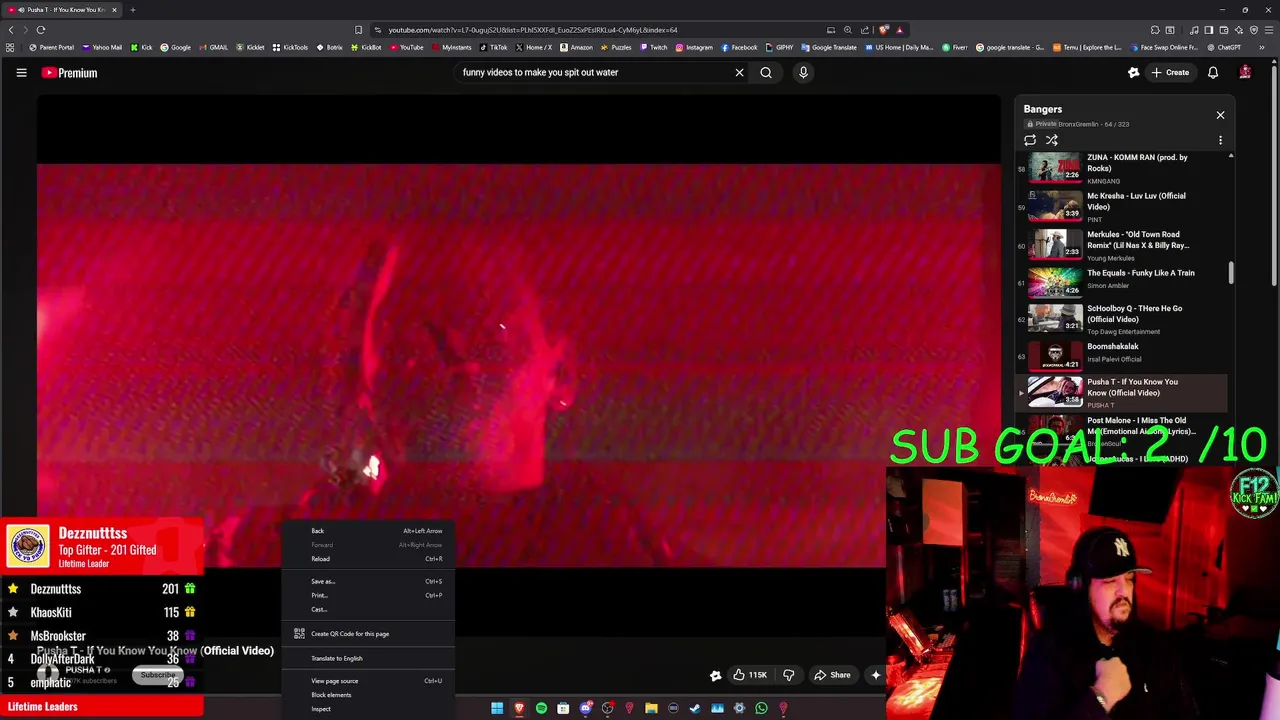Select Boomshakalak playlist entry
Viewport: 1280px width, 720px height.
(1122, 356)
